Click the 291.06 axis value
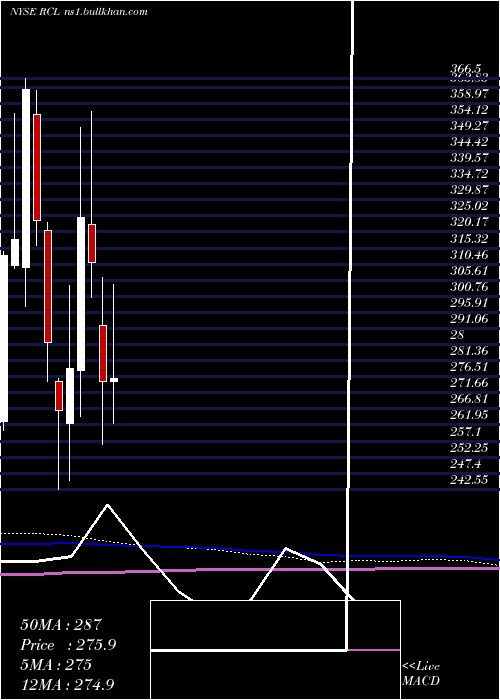Viewport: 500px width, 700px height. (469, 319)
